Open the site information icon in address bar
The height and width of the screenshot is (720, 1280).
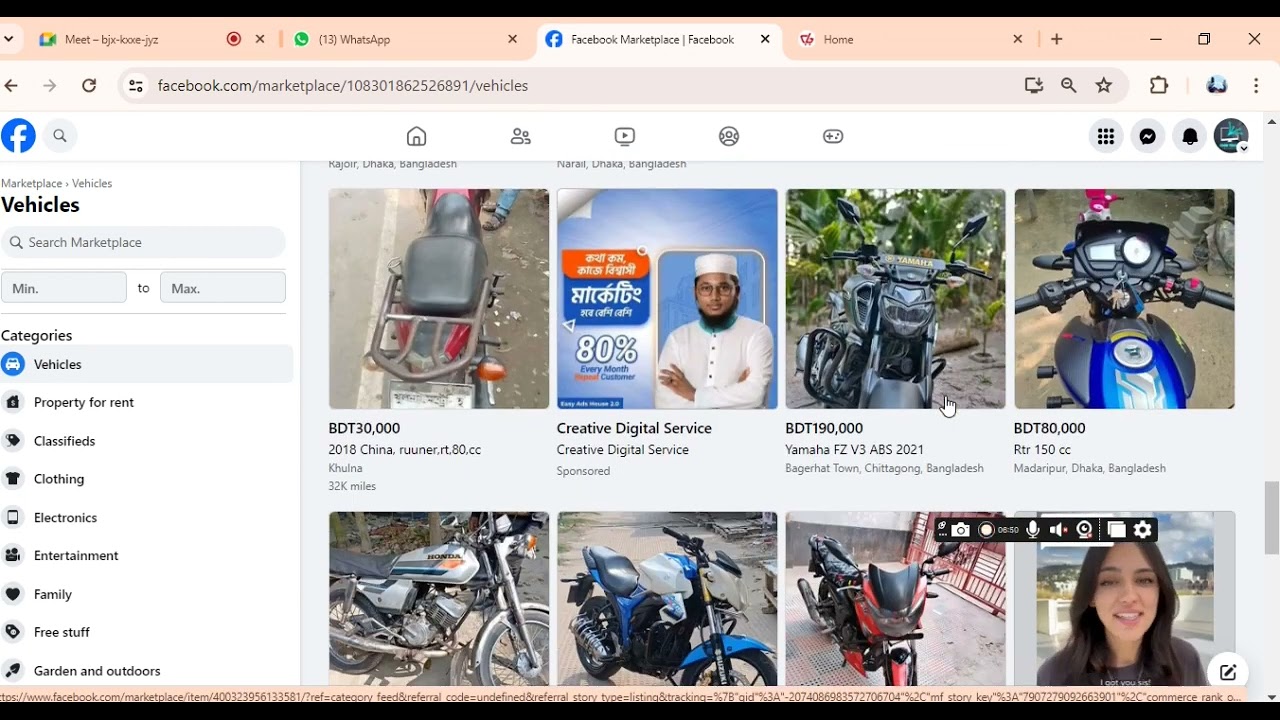pyautogui.click(x=136, y=86)
